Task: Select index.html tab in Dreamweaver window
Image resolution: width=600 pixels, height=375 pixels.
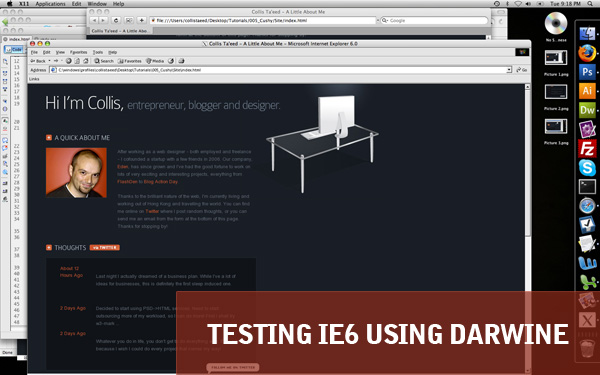Action: click(18, 39)
